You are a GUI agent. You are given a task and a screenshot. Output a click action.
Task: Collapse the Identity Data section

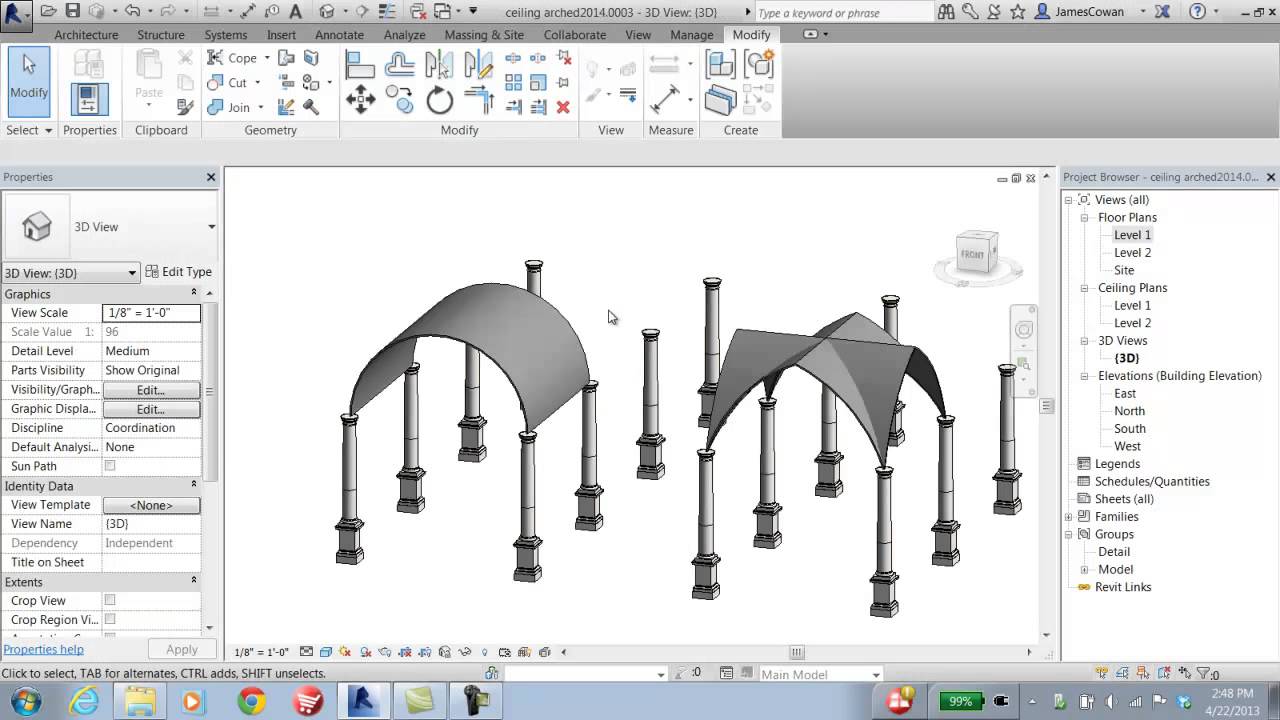click(x=195, y=486)
